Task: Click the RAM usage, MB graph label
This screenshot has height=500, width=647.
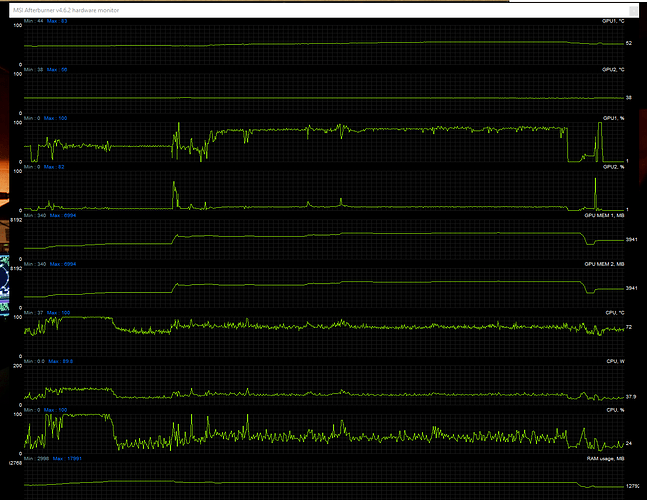Action: coord(608,458)
